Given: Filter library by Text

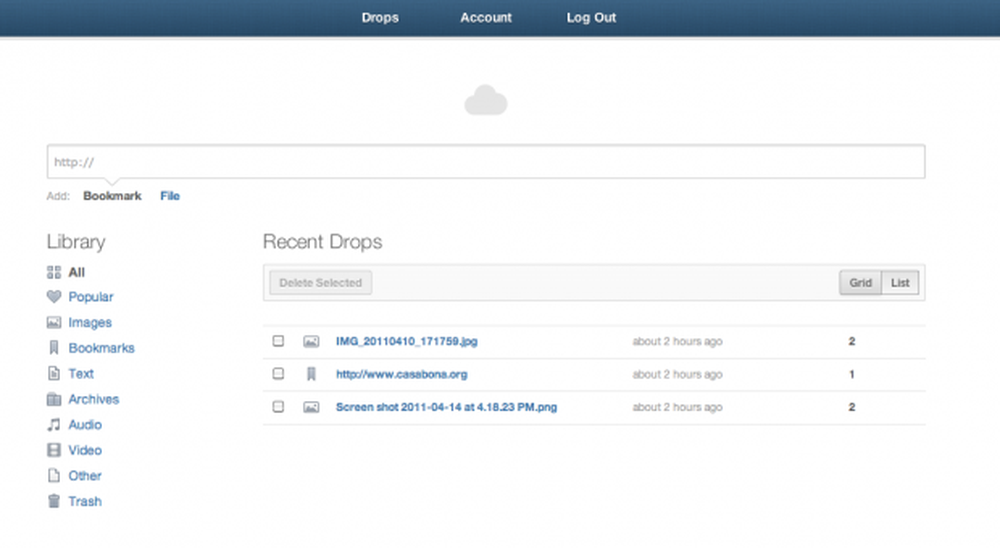Looking at the screenshot, I should coord(81,373).
